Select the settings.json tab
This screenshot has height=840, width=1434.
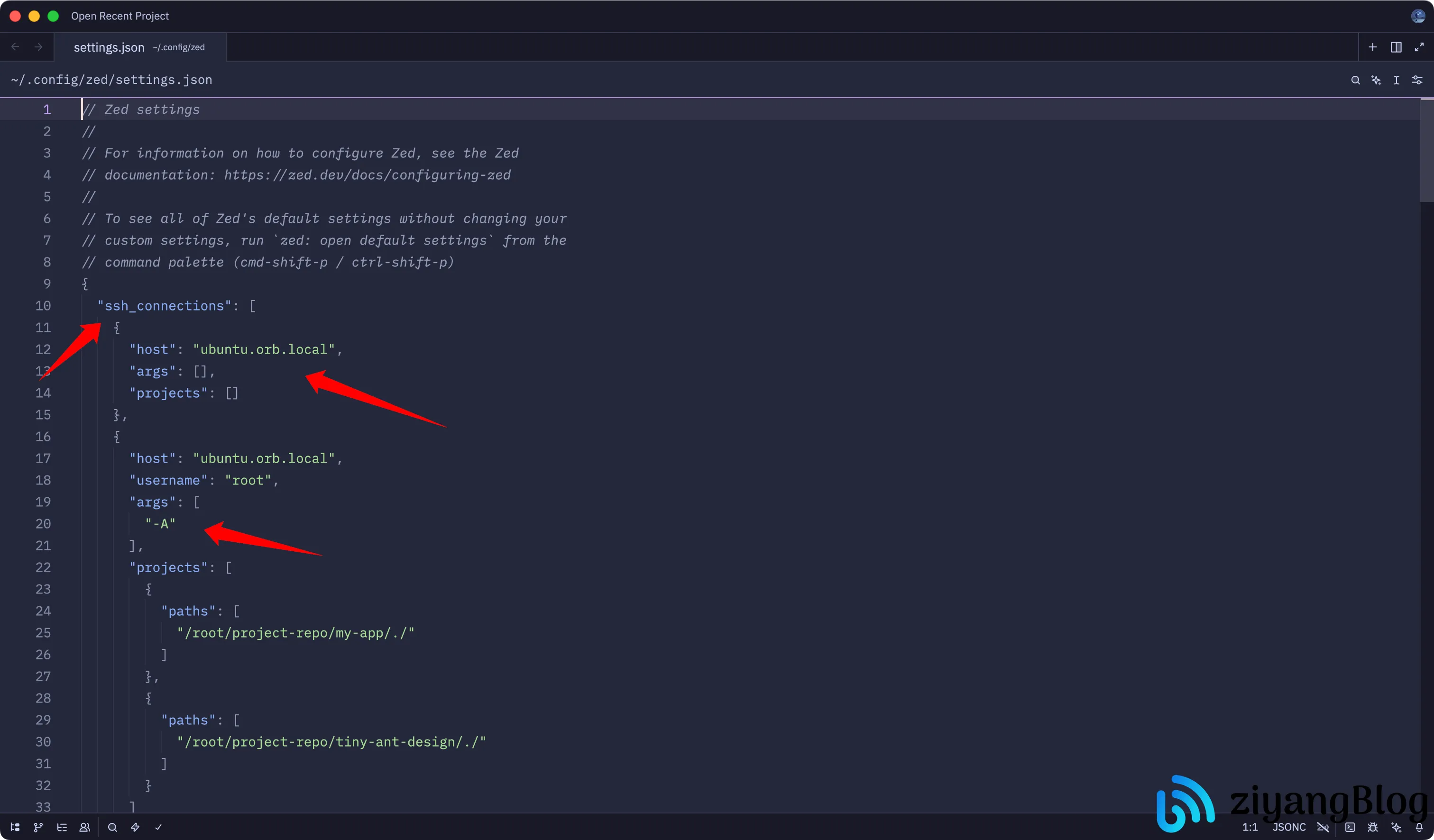point(109,47)
